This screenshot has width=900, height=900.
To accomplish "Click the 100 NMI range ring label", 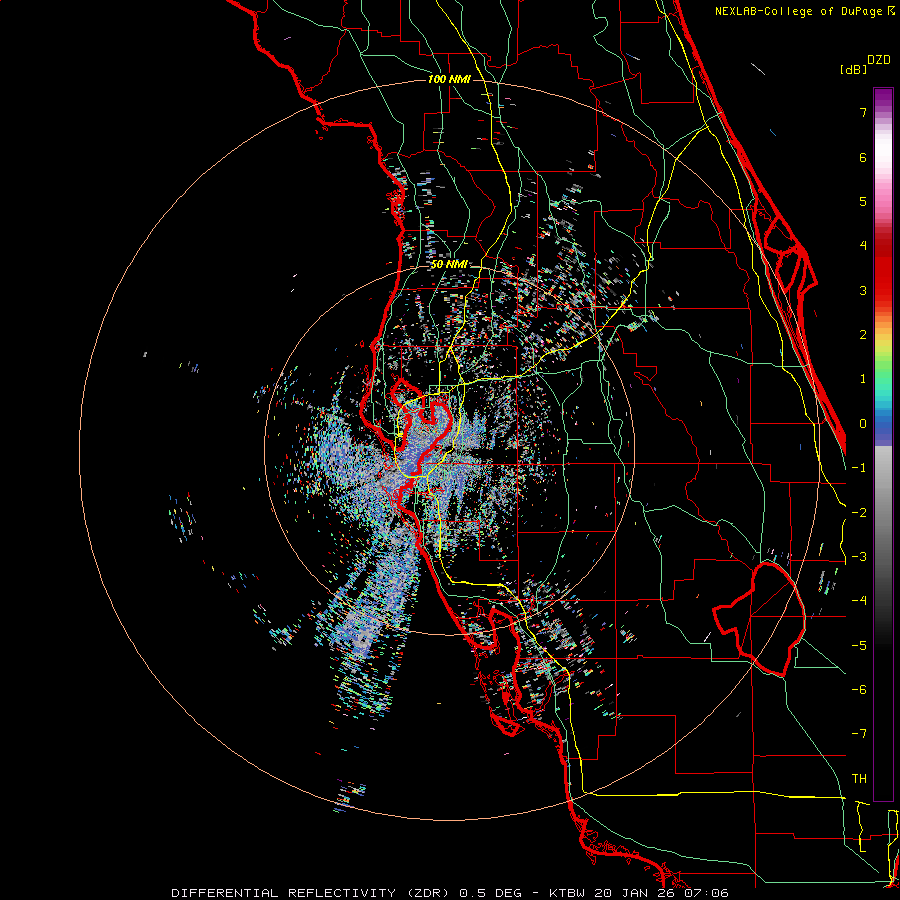I will 449,79.
